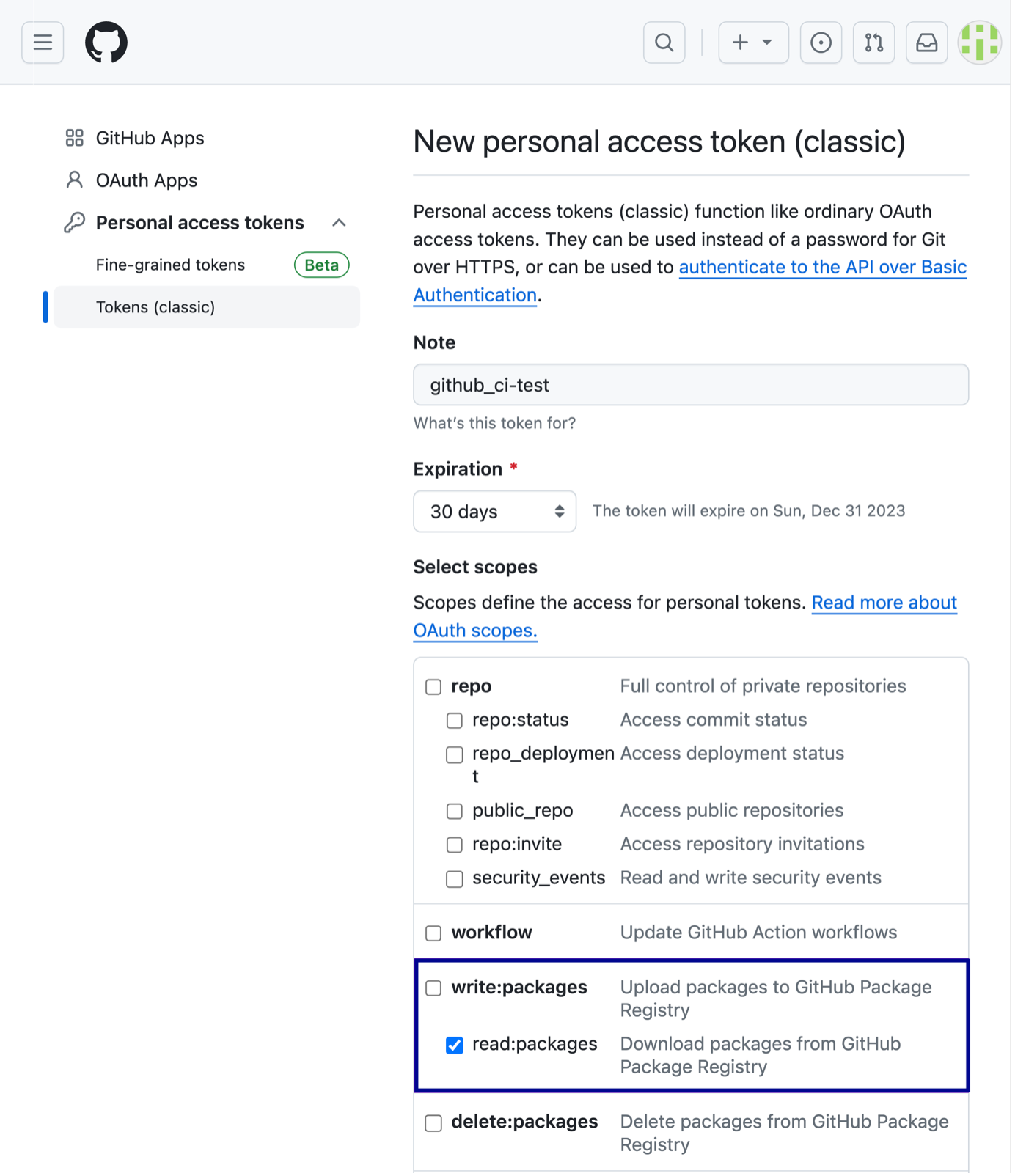Open the user profile avatar
The height and width of the screenshot is (1176, 1015).
pos(980,43)
